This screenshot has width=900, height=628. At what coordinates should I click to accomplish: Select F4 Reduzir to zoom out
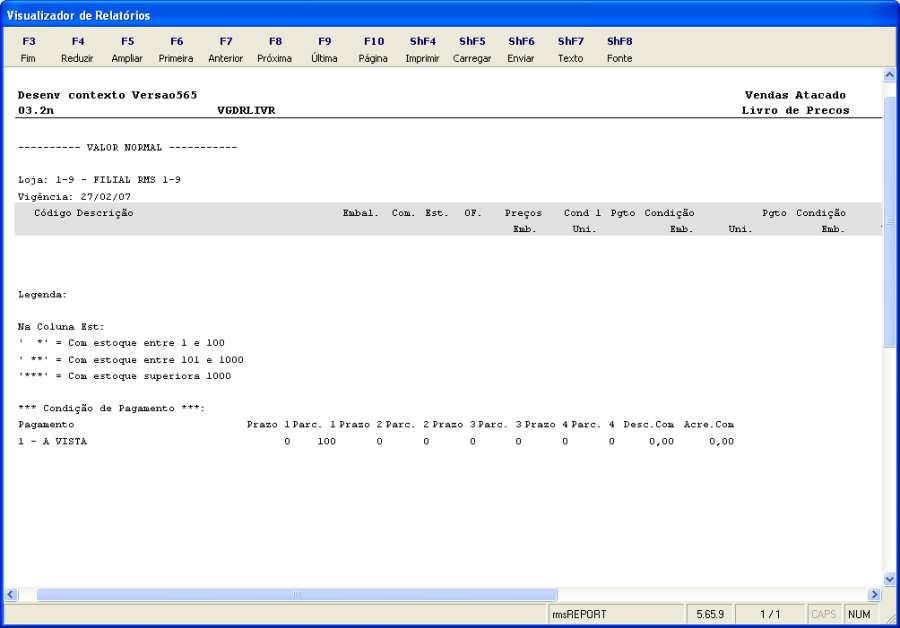pos(77,49)
